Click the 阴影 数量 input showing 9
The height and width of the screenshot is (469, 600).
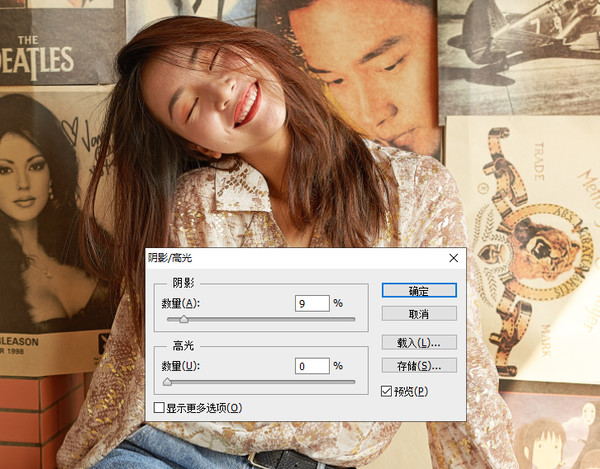tap(312, 303)
